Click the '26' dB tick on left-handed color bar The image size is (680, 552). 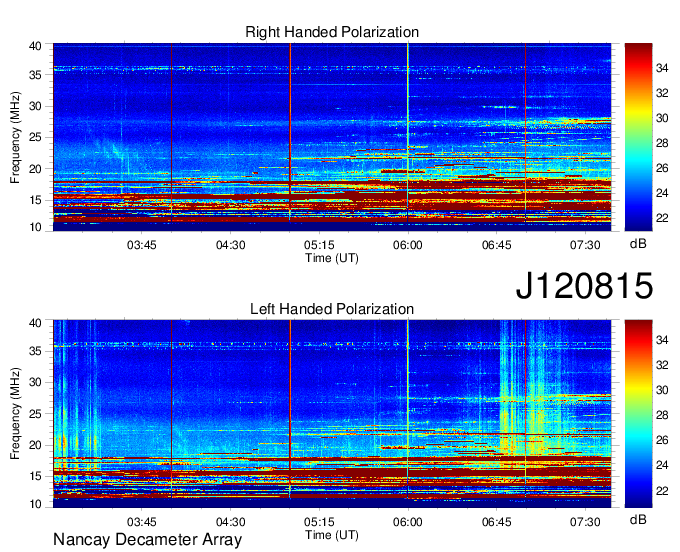point(662,441)
